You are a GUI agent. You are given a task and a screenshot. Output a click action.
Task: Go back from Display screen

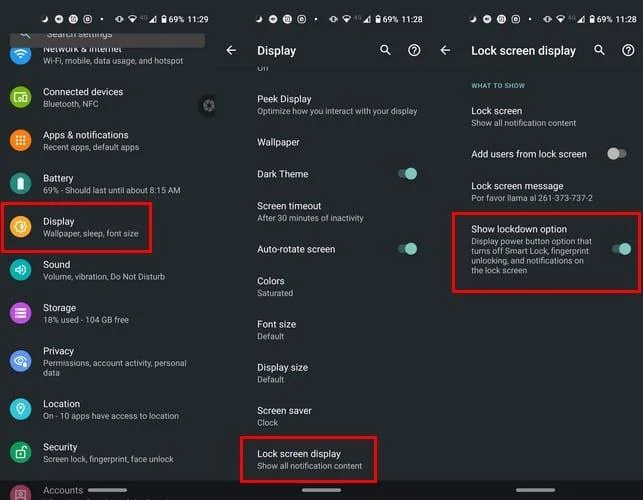231,50
